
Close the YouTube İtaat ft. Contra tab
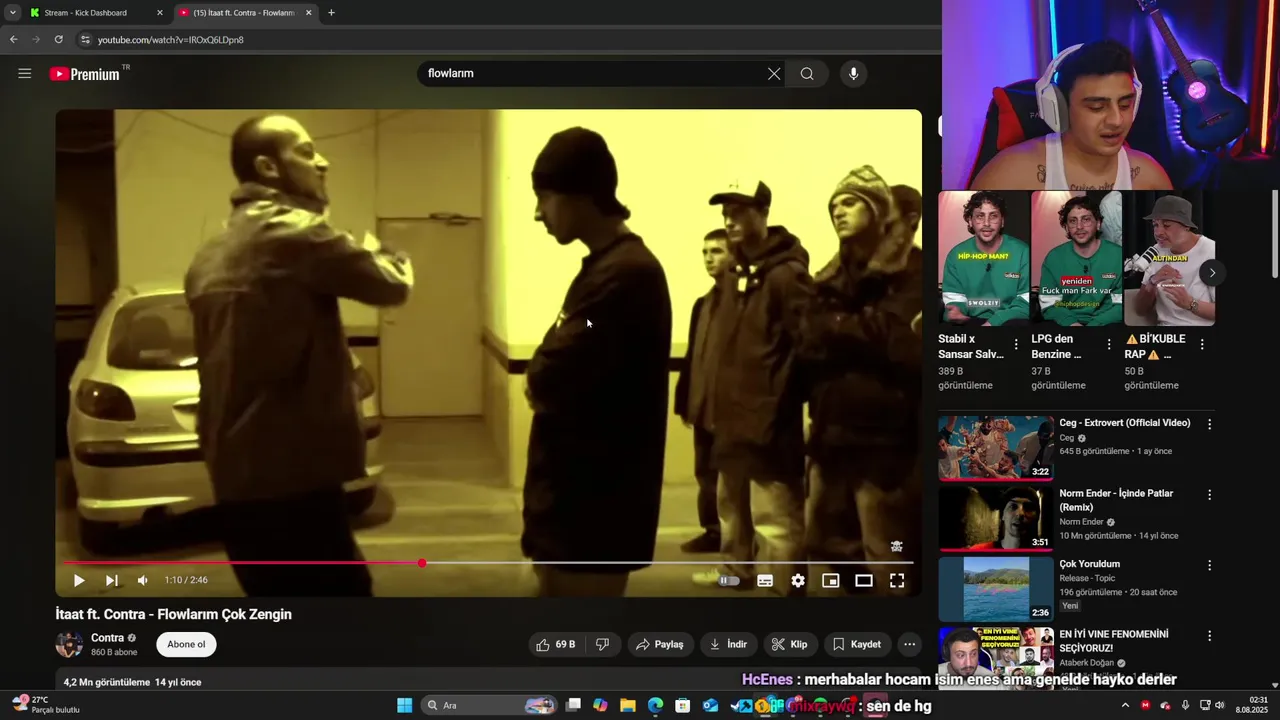pos(308,13)
